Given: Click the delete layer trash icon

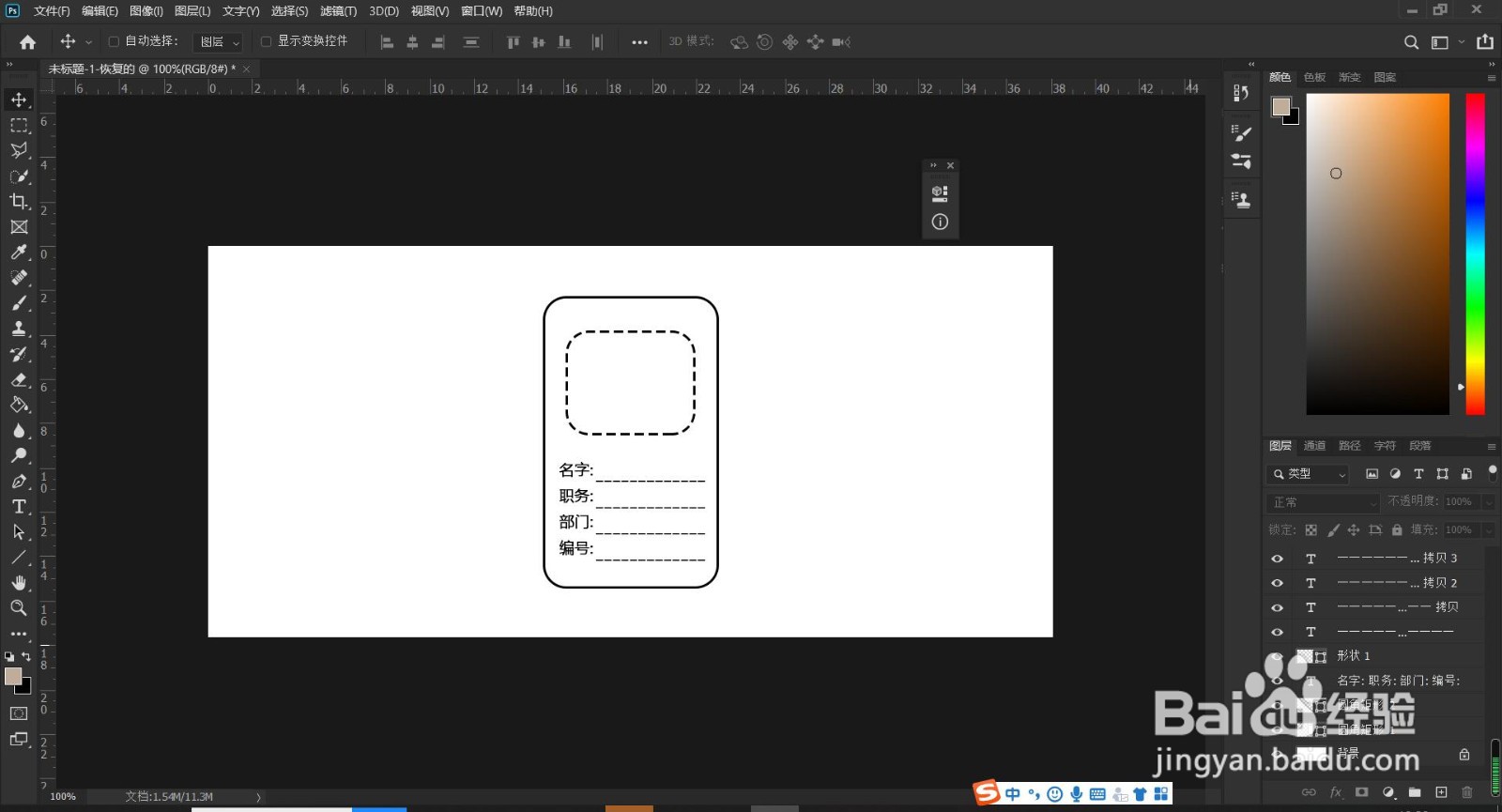Looking at the screenshot, I should (x=1467, y=792).
